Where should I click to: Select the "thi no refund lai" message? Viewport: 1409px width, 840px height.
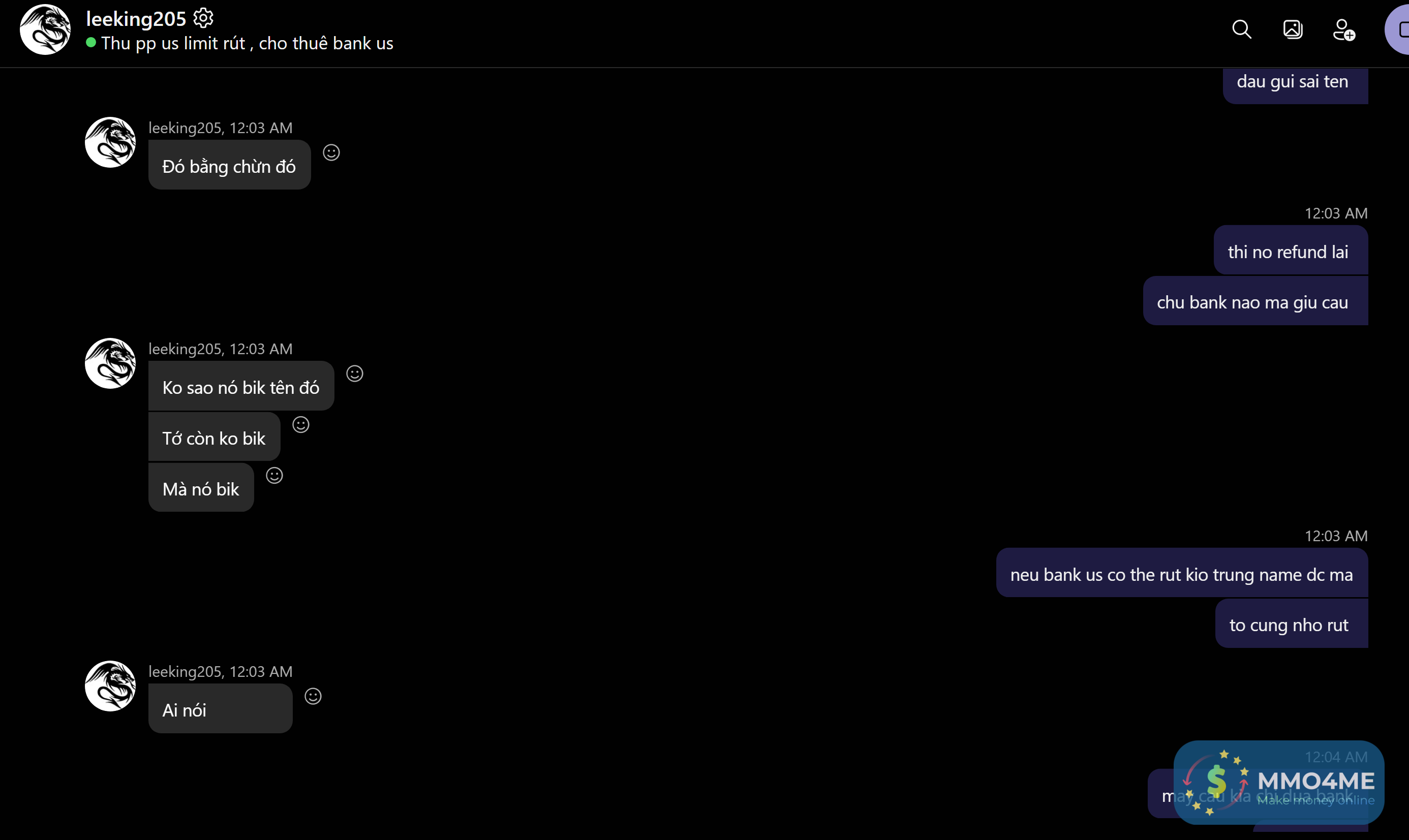coord(1288,252)
